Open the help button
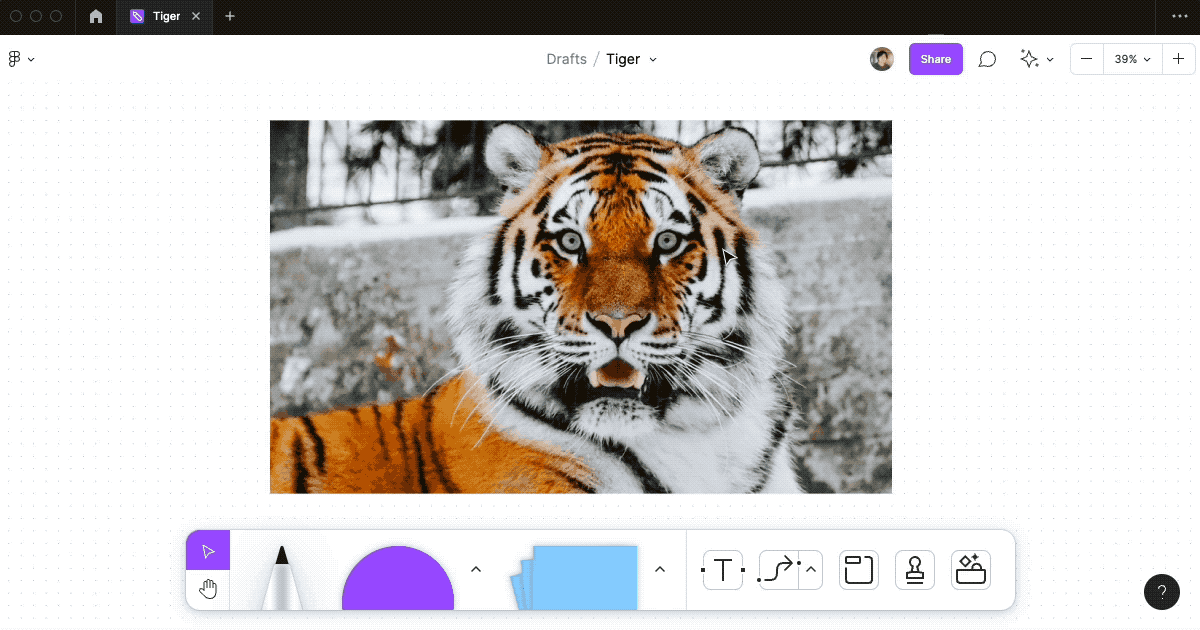Screen dimensions: 1200x630 click(x=1162, y=591)
